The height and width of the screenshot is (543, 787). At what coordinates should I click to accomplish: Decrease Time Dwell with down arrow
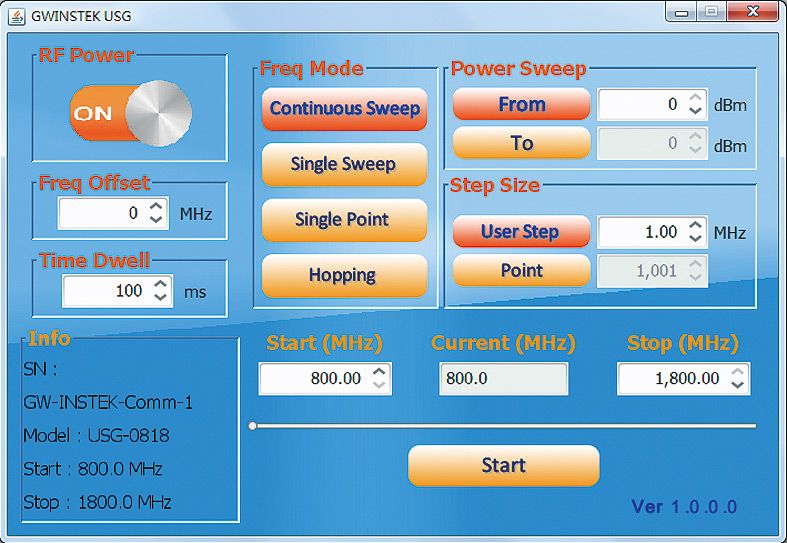pyautogui.click(x=161, y=297)
